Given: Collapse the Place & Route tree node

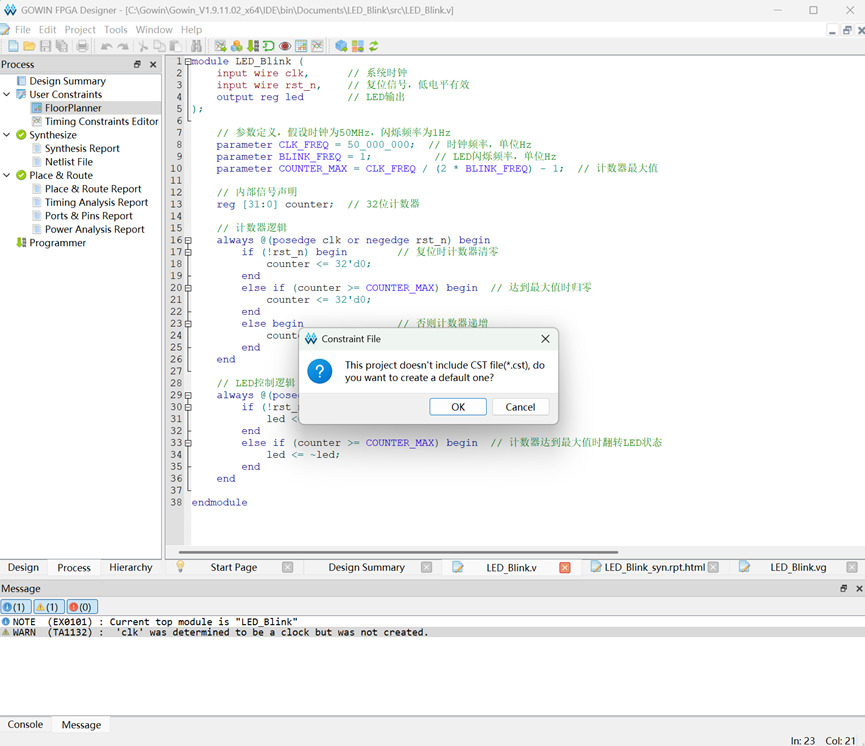Looking at the screenshot, I should pos(7,175).
